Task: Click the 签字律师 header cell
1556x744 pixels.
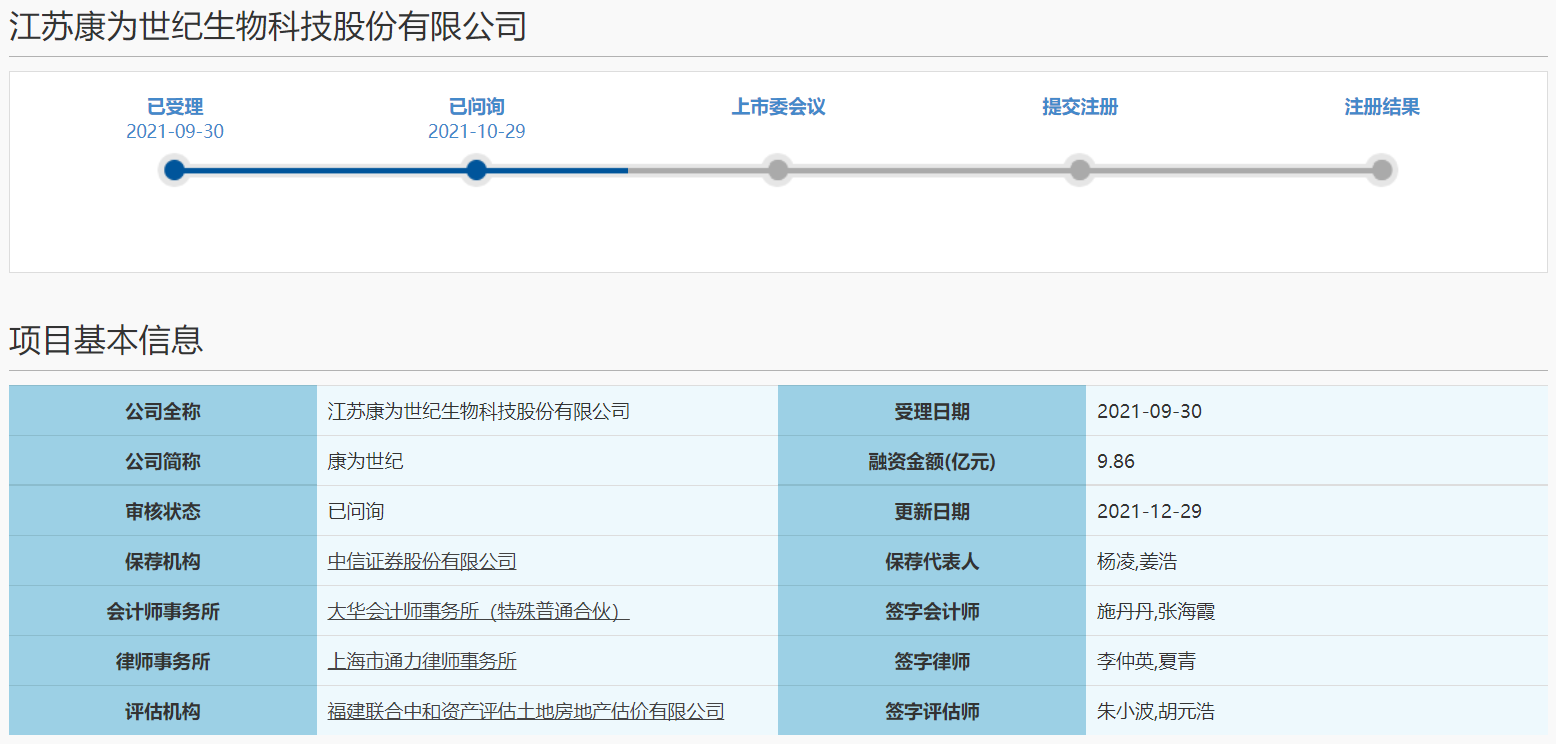Action: pyautogui.click(x=932, y=661)
